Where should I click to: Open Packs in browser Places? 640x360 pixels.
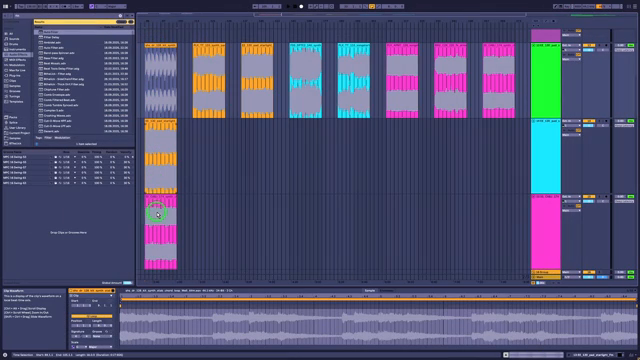point(13,117)
